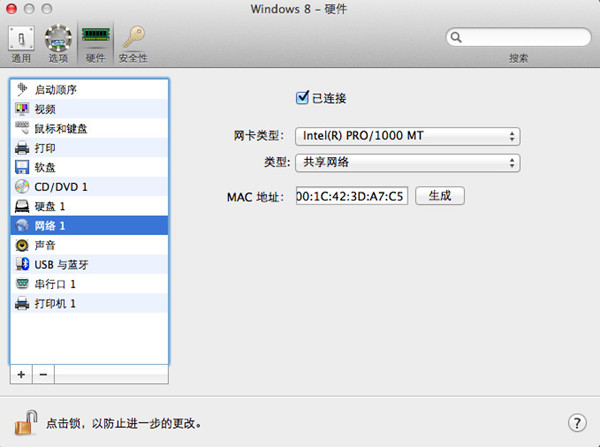Image resolution: width=600 pixels, height=447 pixels.
Task: Generate a new MAC with 生成 button
Action: 440,196
